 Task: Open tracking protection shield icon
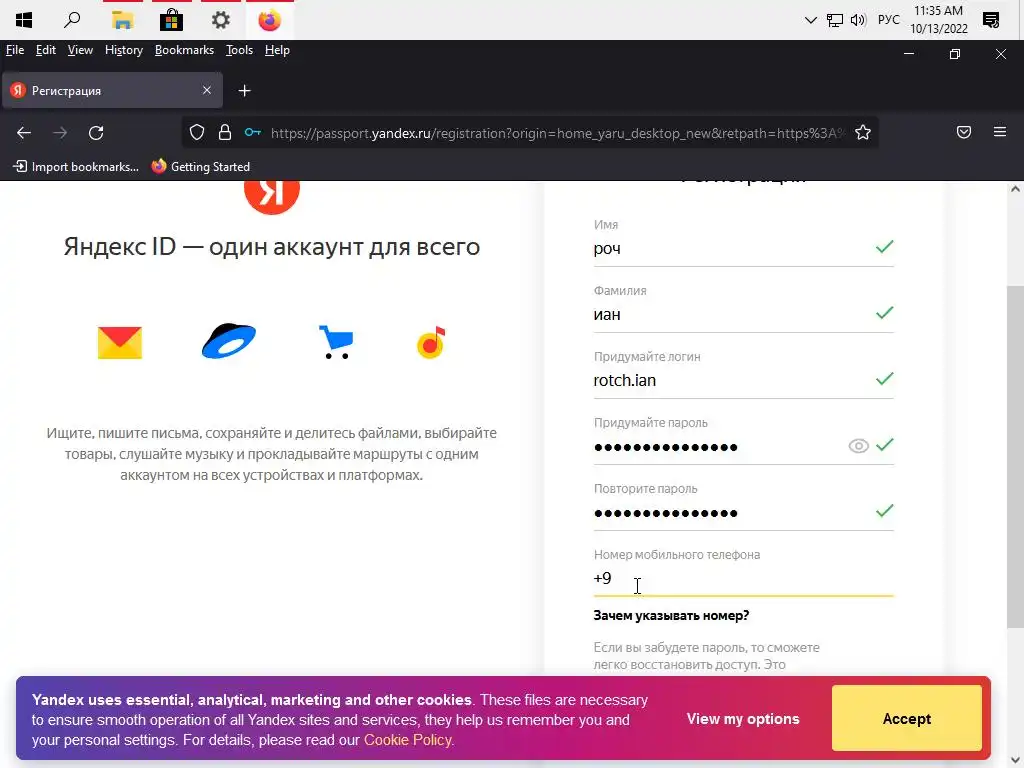197,133
